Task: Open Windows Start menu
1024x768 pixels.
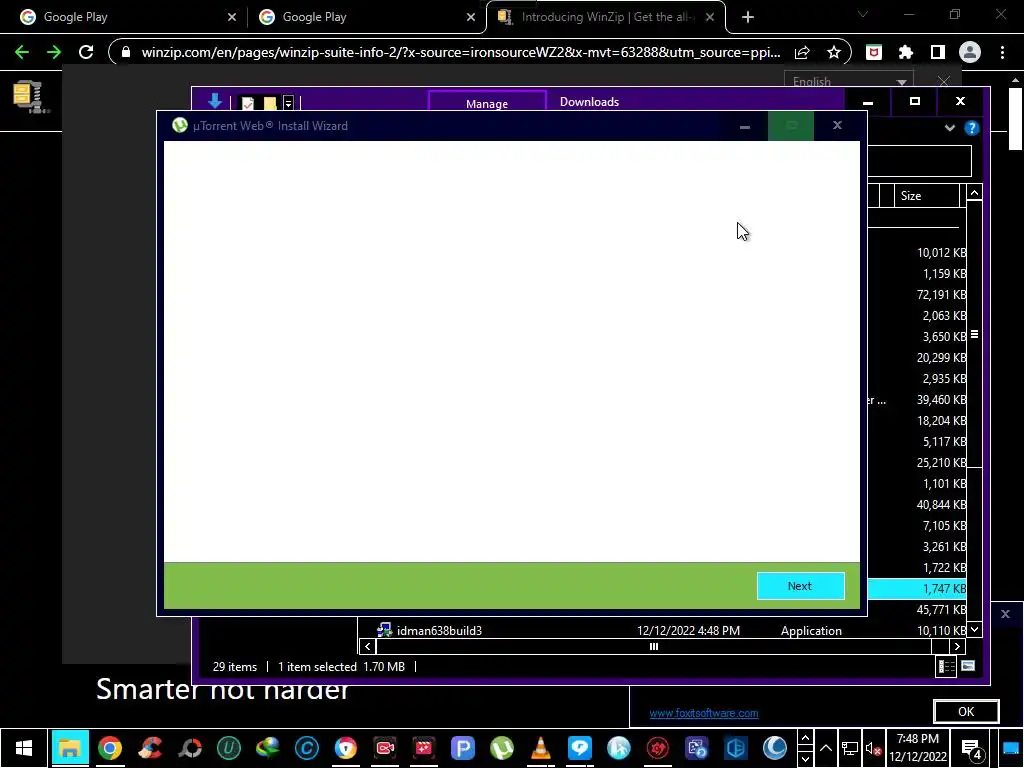Action: [24, 748]
